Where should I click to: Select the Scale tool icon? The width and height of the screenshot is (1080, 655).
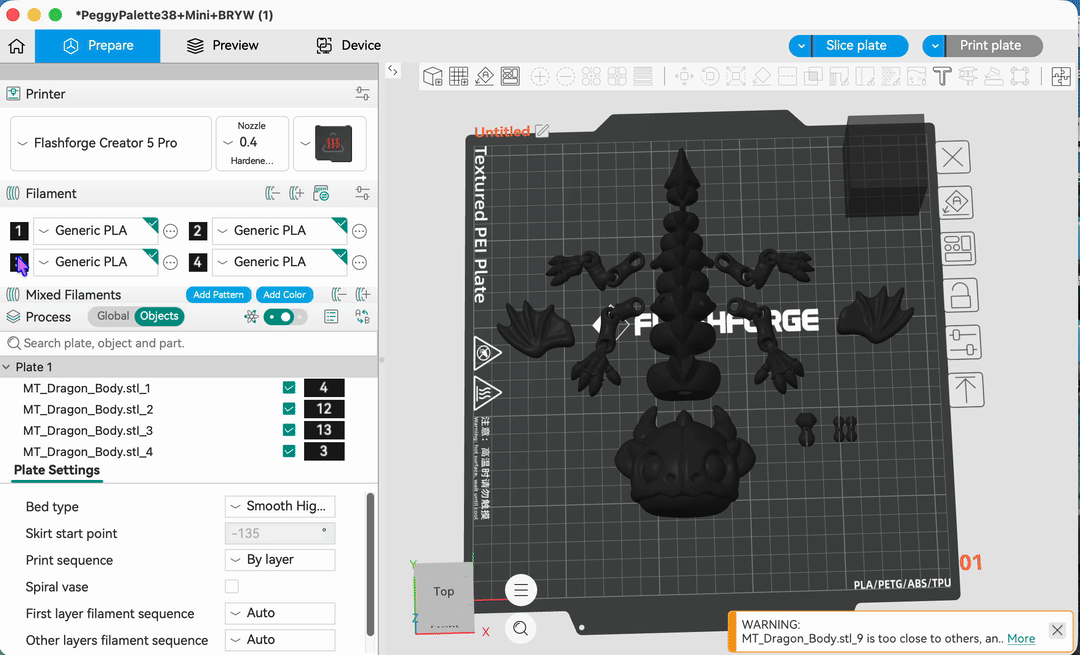(736, 76)
